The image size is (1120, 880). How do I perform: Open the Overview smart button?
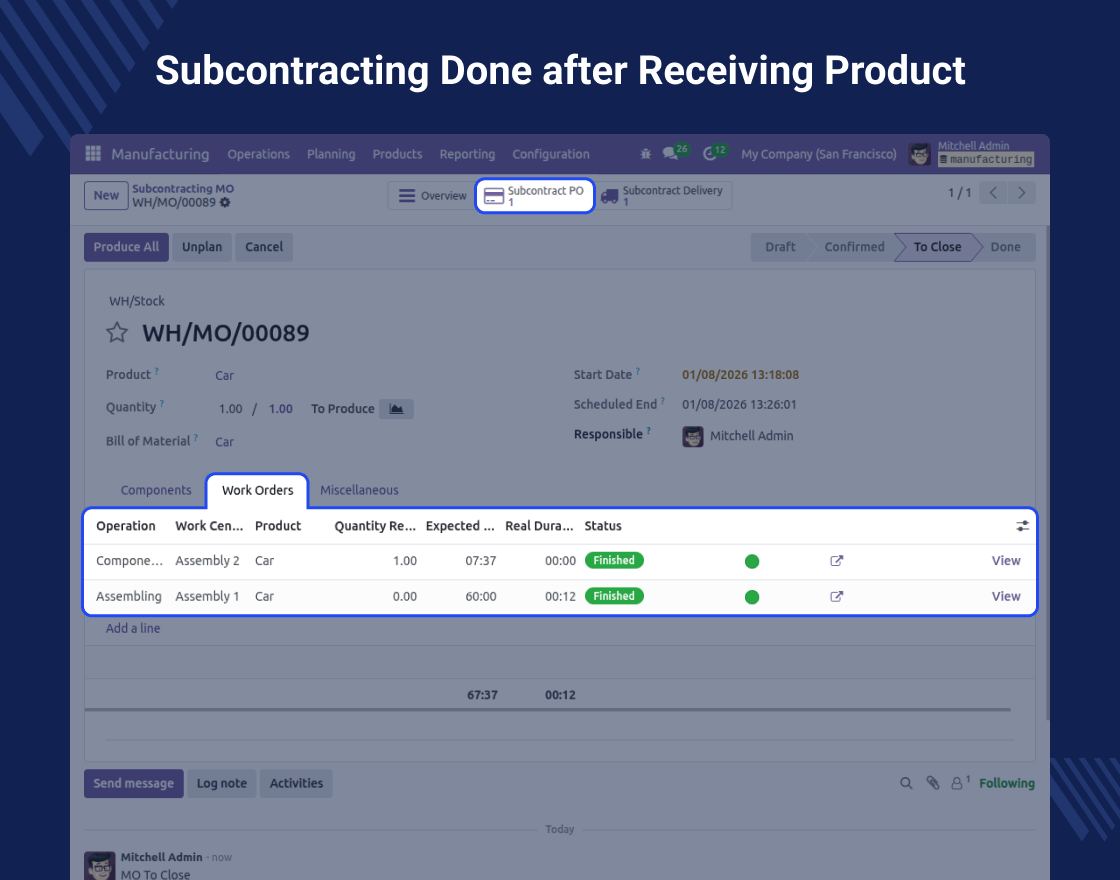point(431,196)
